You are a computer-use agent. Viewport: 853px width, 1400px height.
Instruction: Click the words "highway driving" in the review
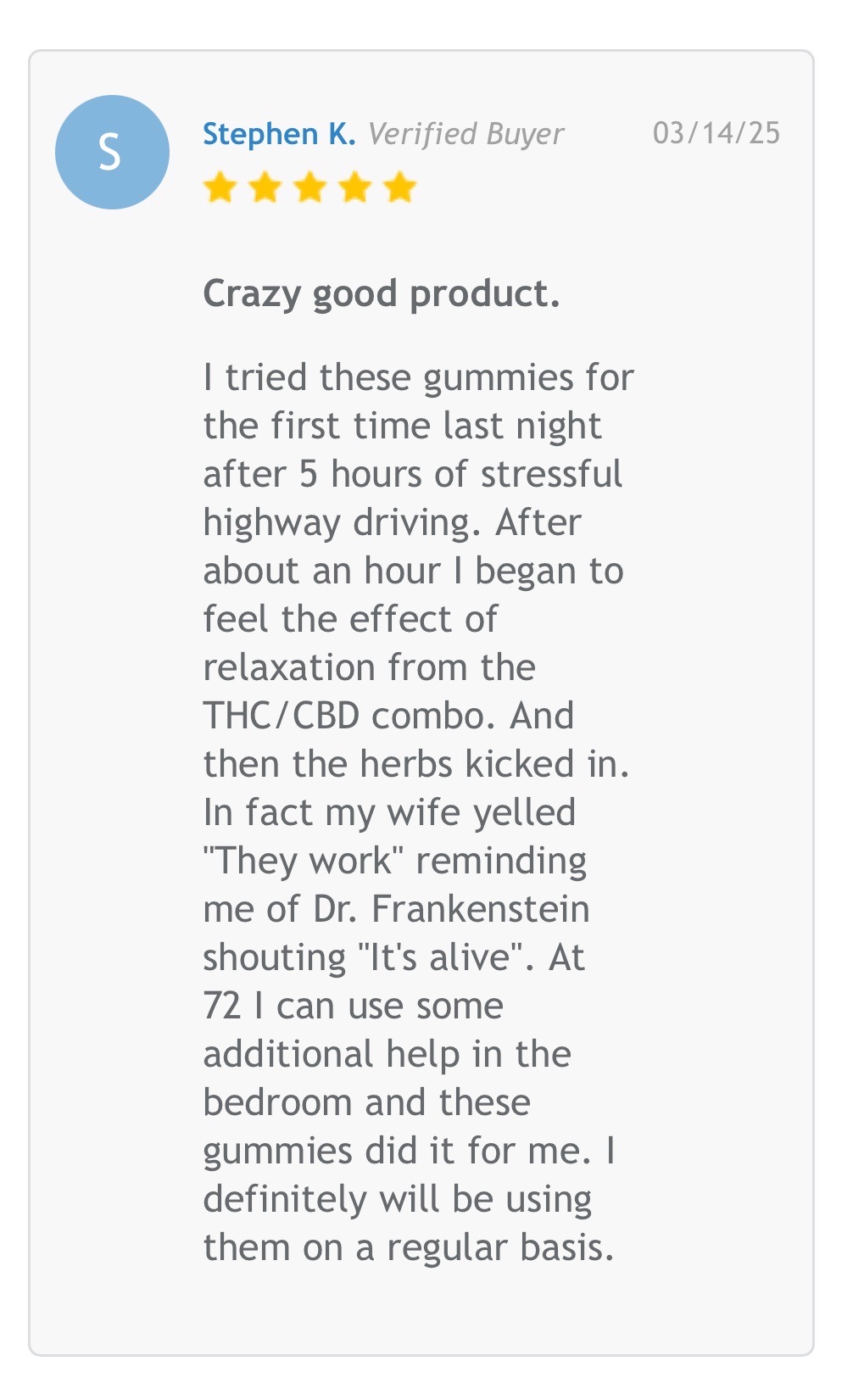pos(336,523)
